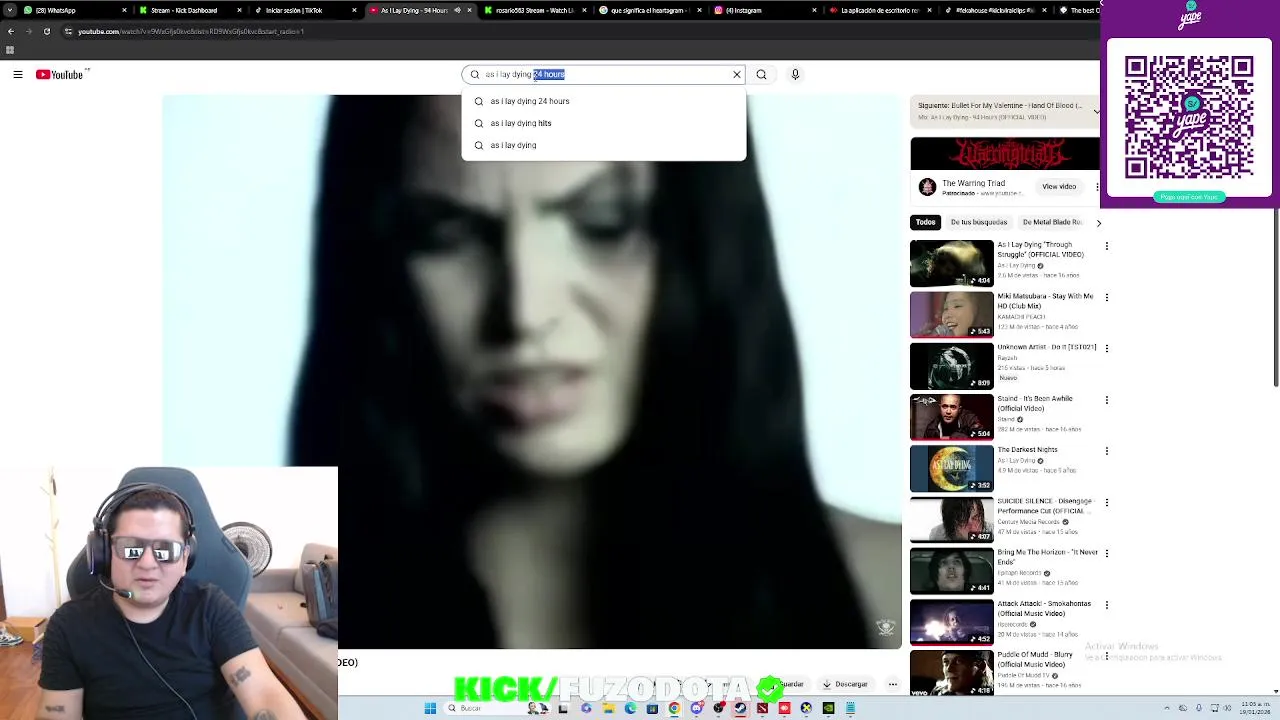Choose suggestion "as i lay dying 24 hours"

click(x=603, y=101)
